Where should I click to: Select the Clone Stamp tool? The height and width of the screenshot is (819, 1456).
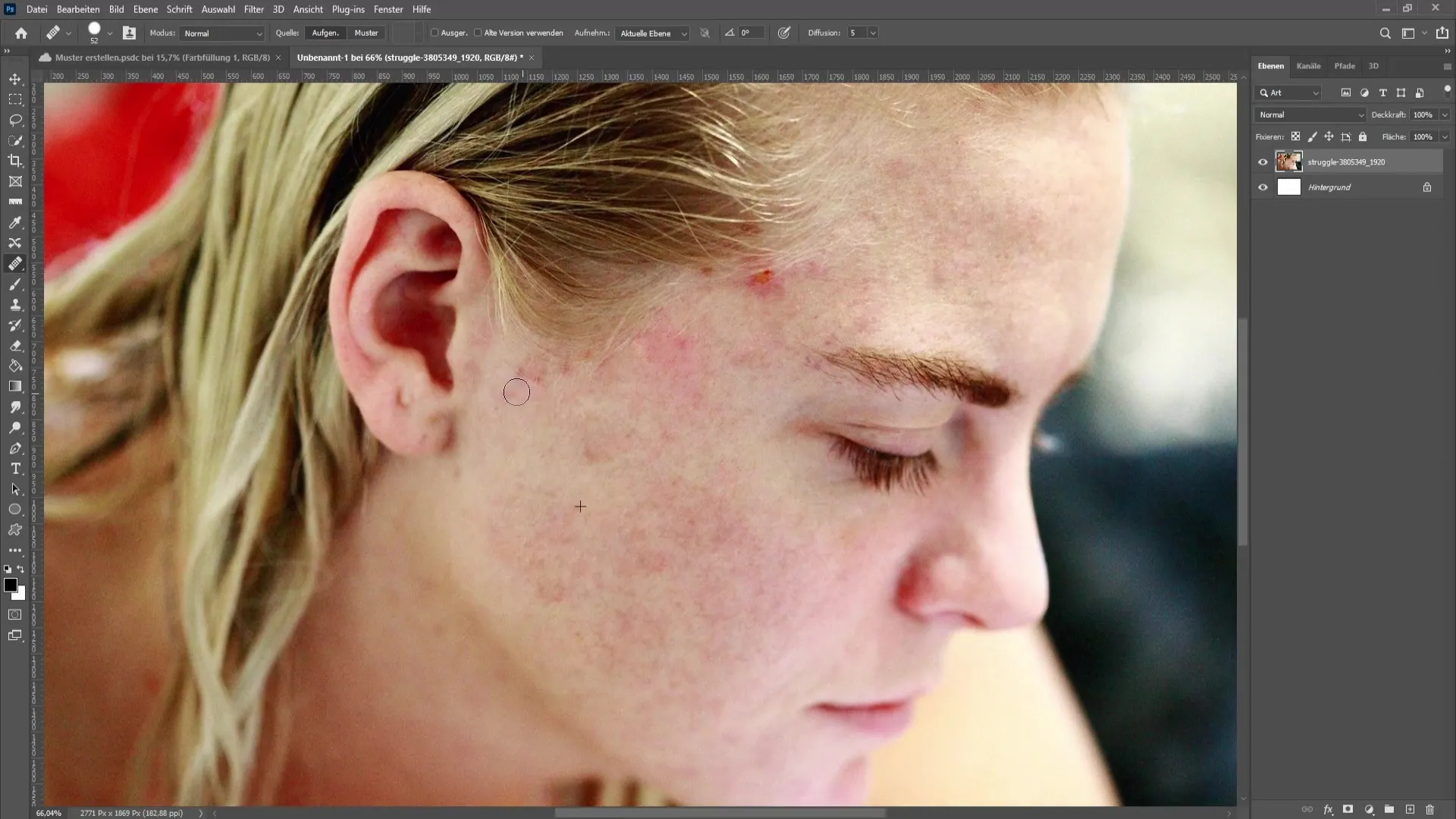coord(15,305)
